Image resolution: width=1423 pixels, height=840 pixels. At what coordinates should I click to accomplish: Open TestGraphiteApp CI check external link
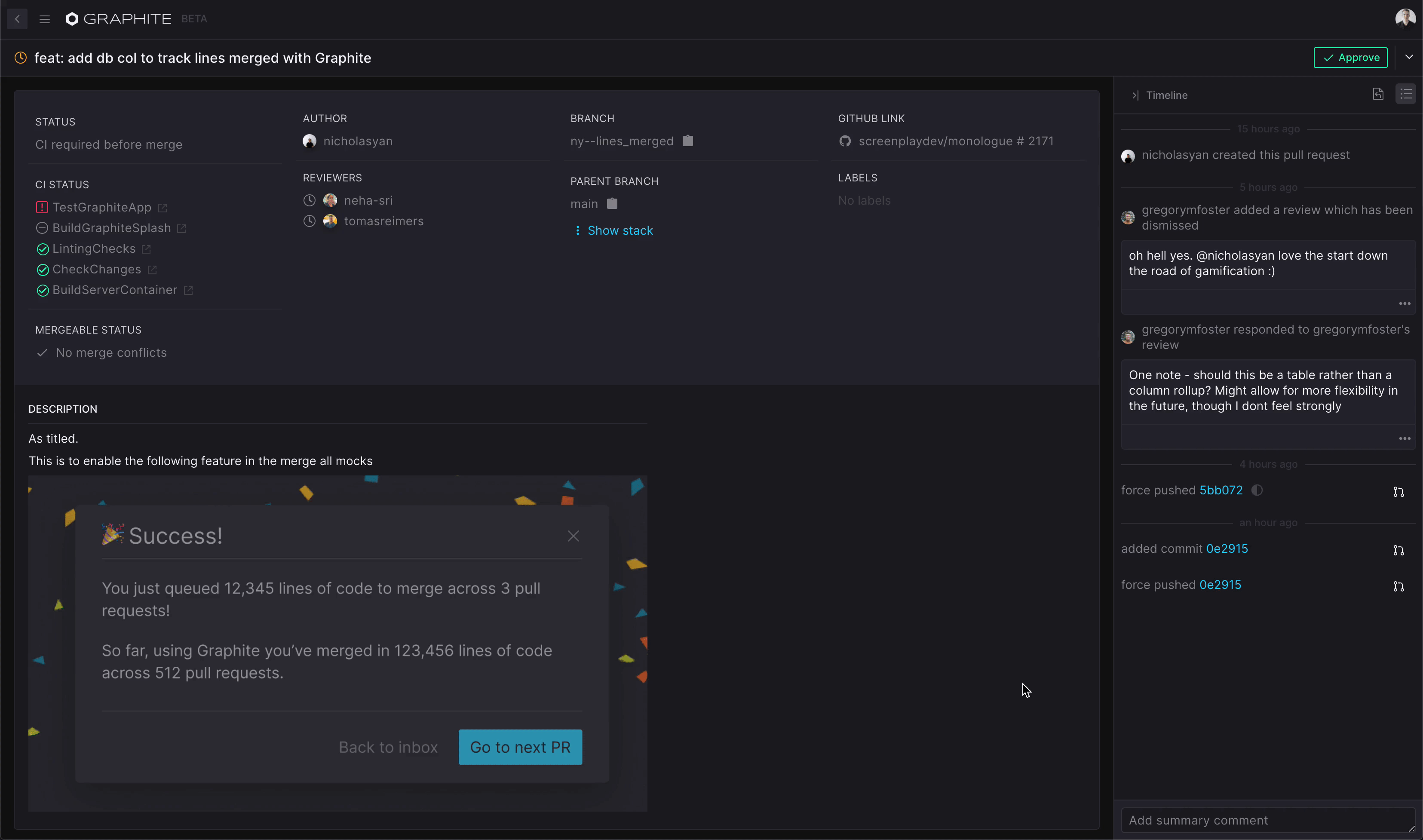(x=163, y=208)
